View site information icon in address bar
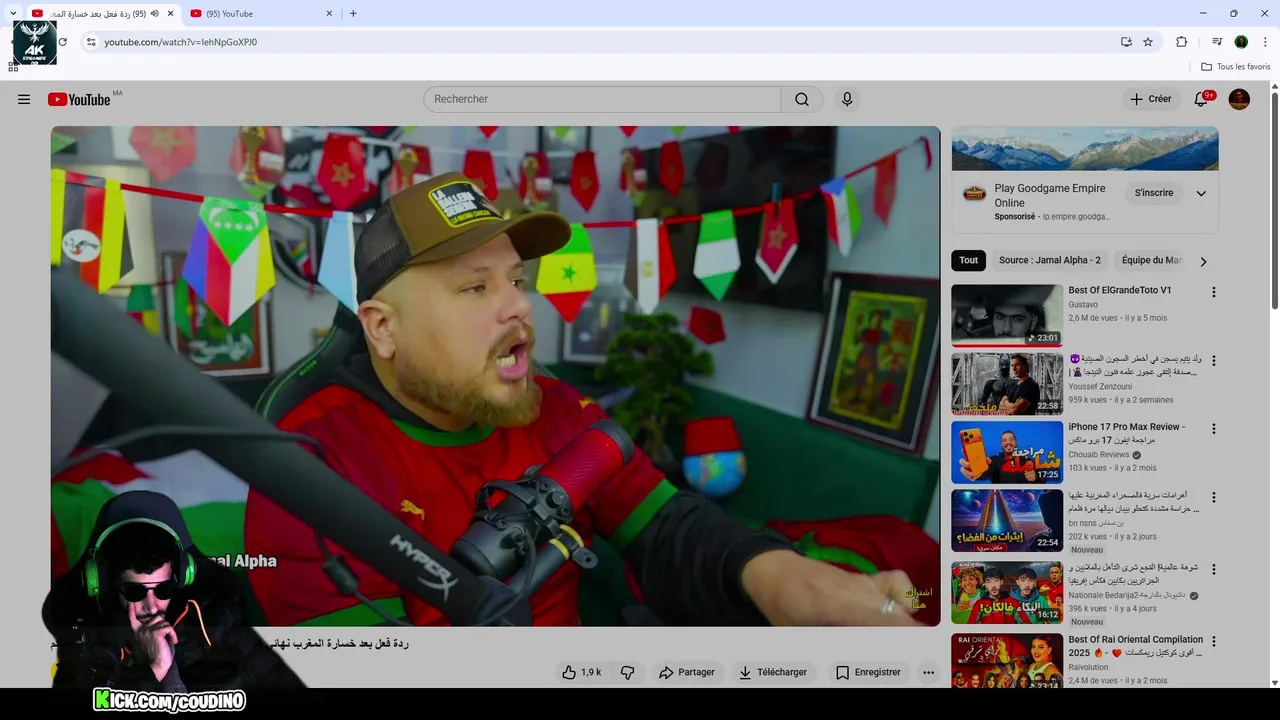The height and width of the screenshot is (720, 1280). pyautogui.click(x=91, y=42)
